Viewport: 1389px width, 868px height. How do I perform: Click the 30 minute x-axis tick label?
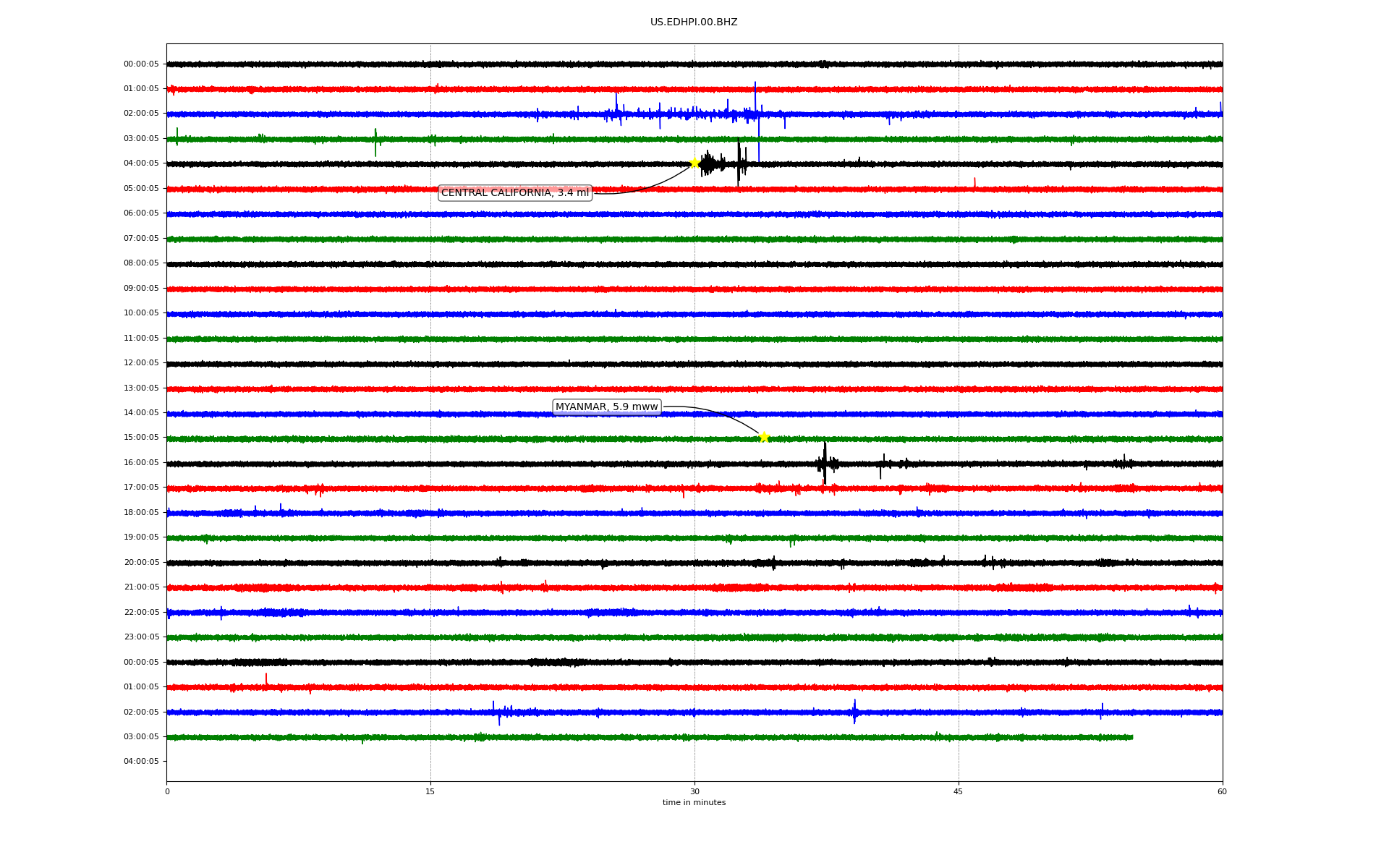694,791
